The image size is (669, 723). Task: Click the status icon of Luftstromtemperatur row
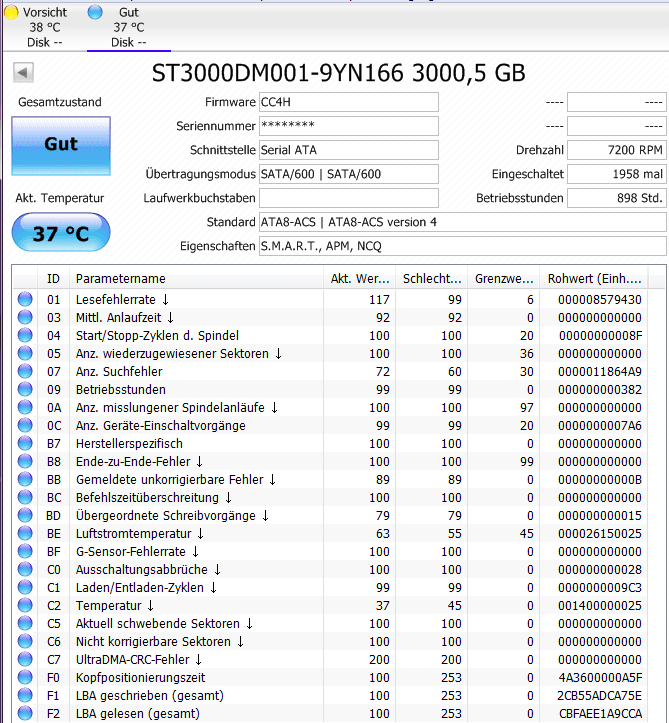25,533
